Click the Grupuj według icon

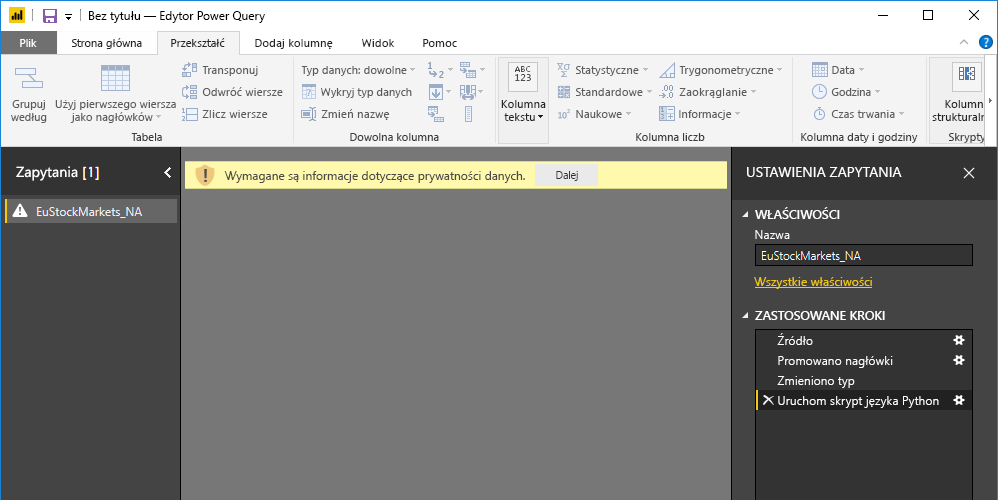coord(29,78)
